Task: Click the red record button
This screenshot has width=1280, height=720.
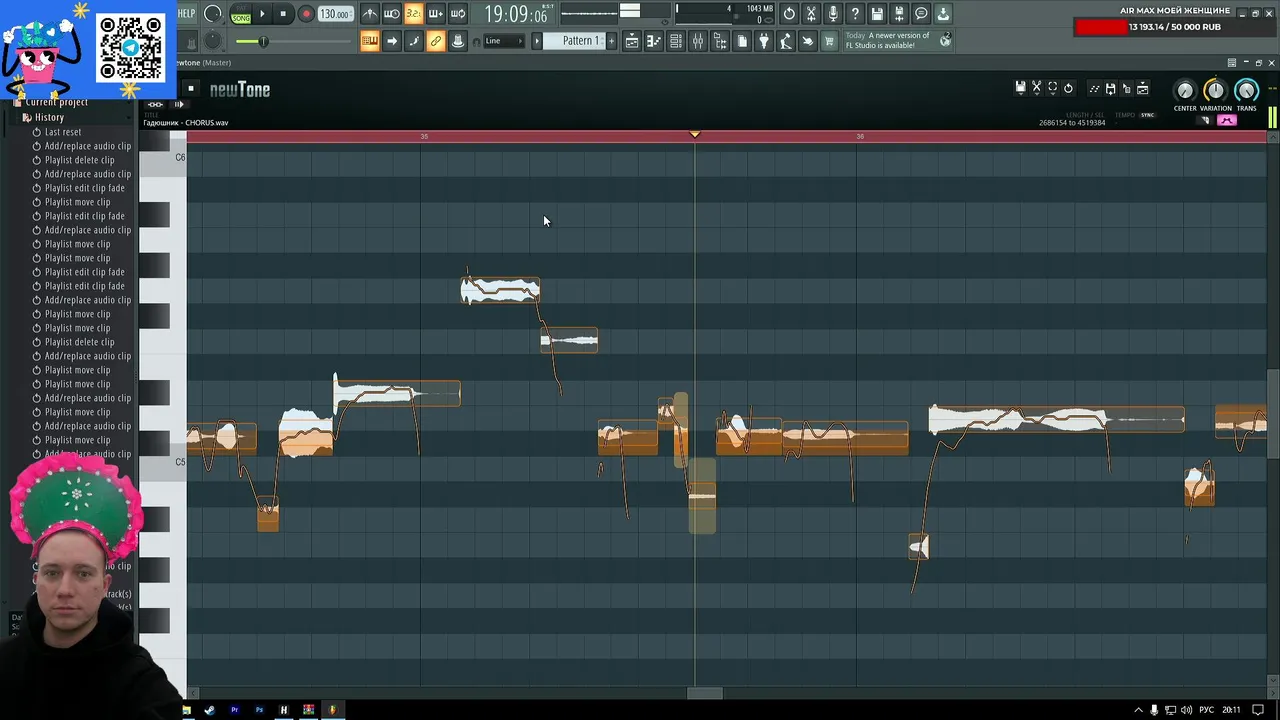Action: point(306,14)
